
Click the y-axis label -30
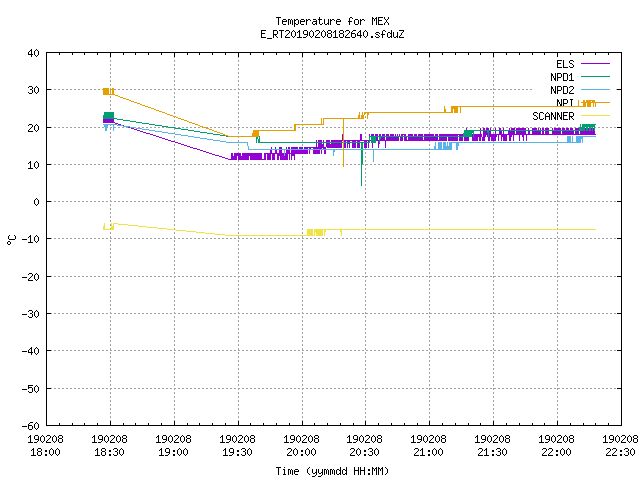[31, 314]
